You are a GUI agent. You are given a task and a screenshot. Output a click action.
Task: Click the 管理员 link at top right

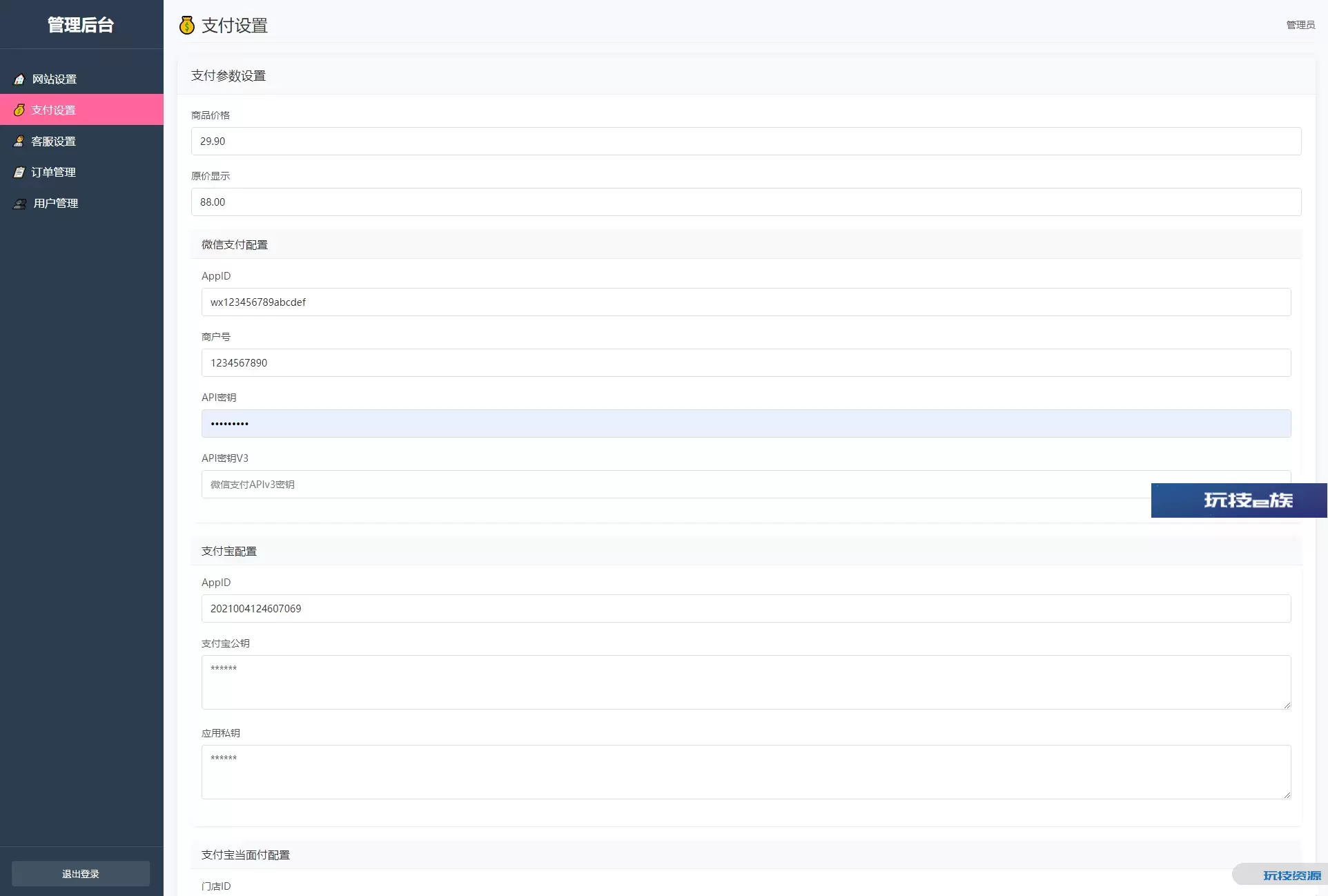(1300, 25)
